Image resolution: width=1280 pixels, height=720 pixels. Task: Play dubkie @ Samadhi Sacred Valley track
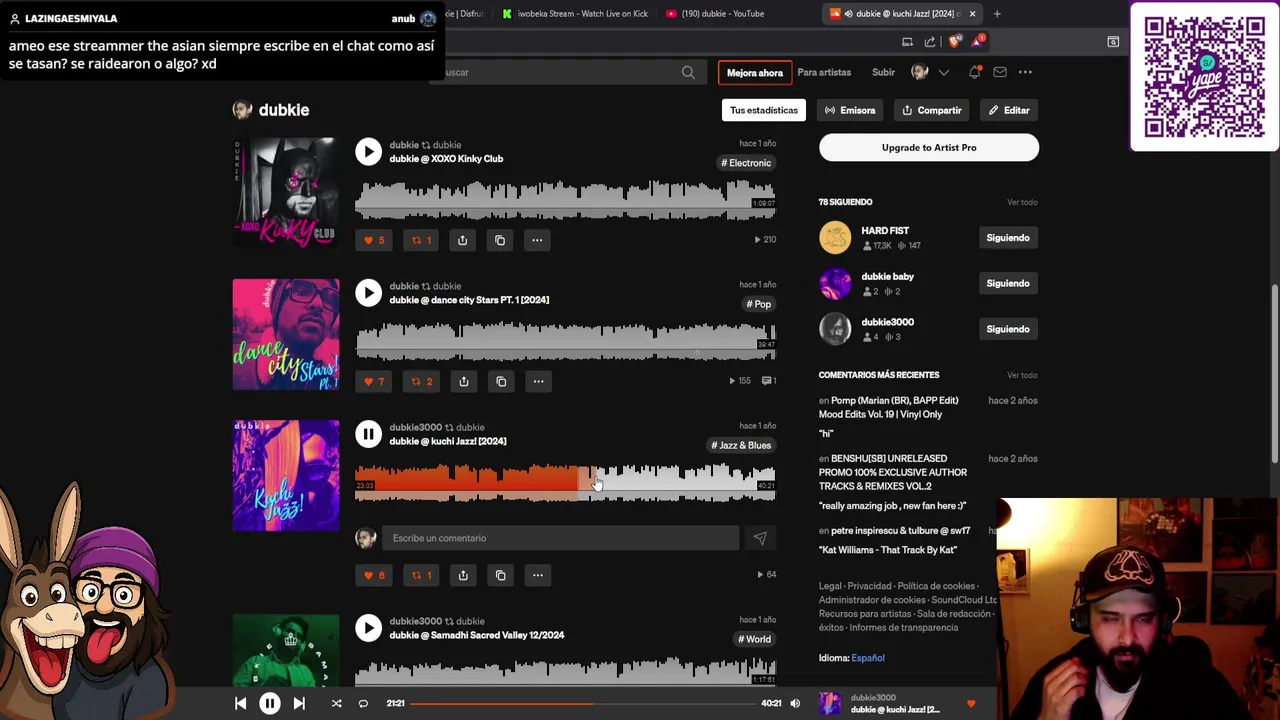368,627
